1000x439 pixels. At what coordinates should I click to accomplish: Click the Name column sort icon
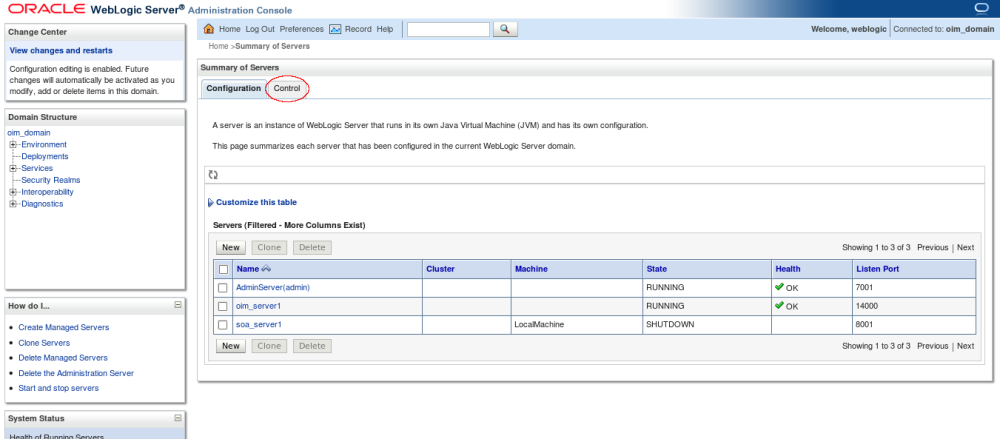[266, 269]
